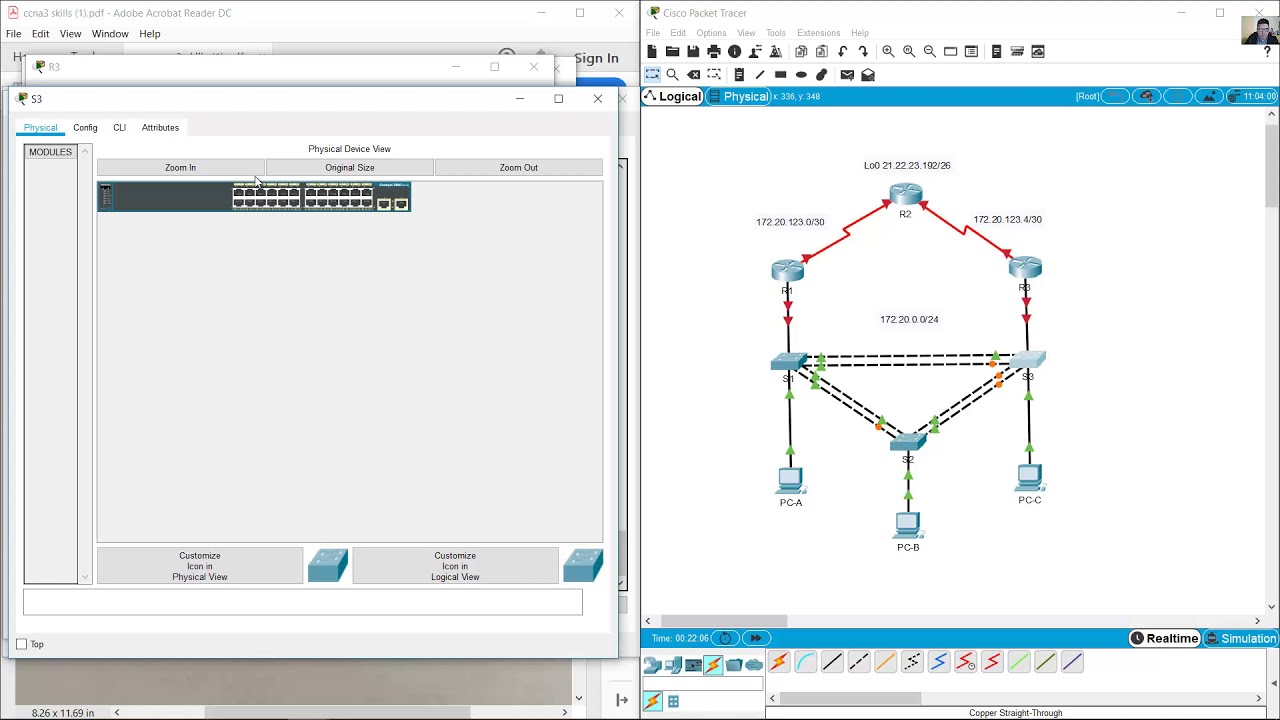Choose automatic connection lightning cable

click(779, 662)
